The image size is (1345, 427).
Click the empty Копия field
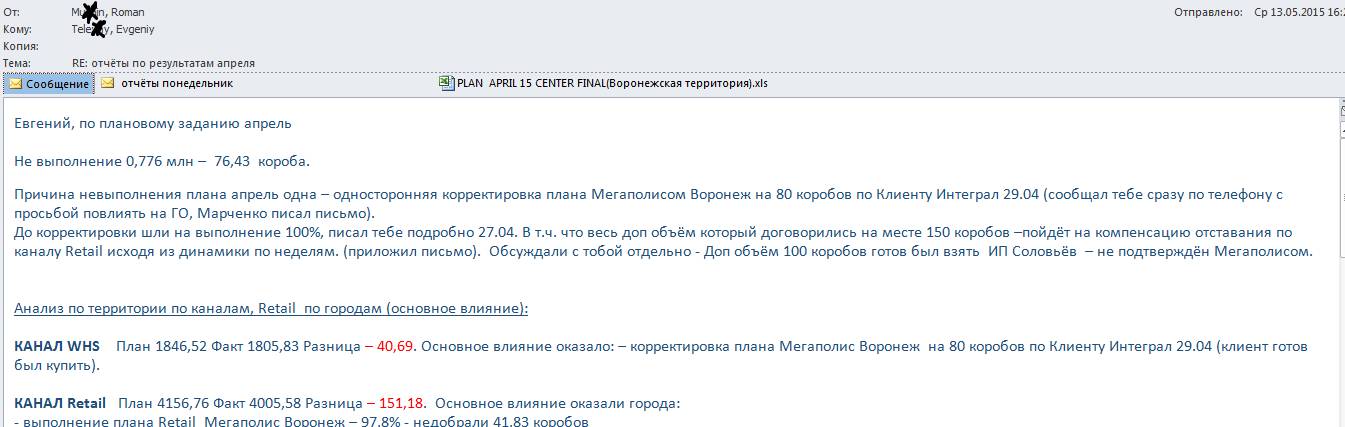(x=200, y=46)
